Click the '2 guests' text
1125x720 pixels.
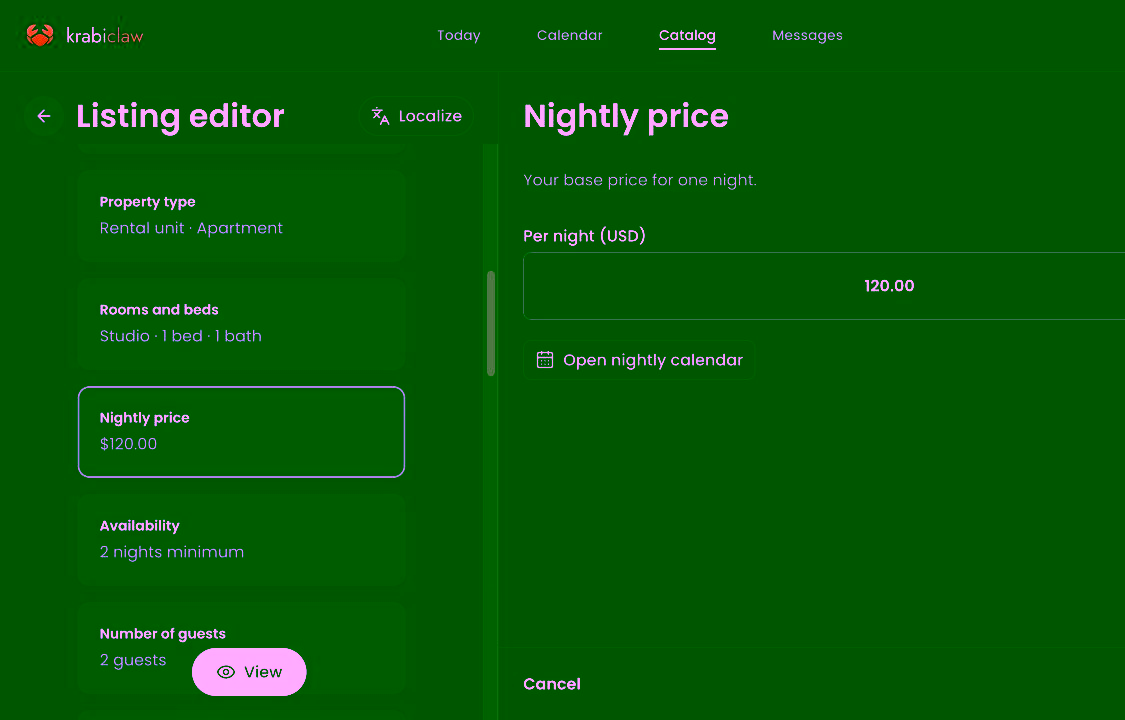133,660
